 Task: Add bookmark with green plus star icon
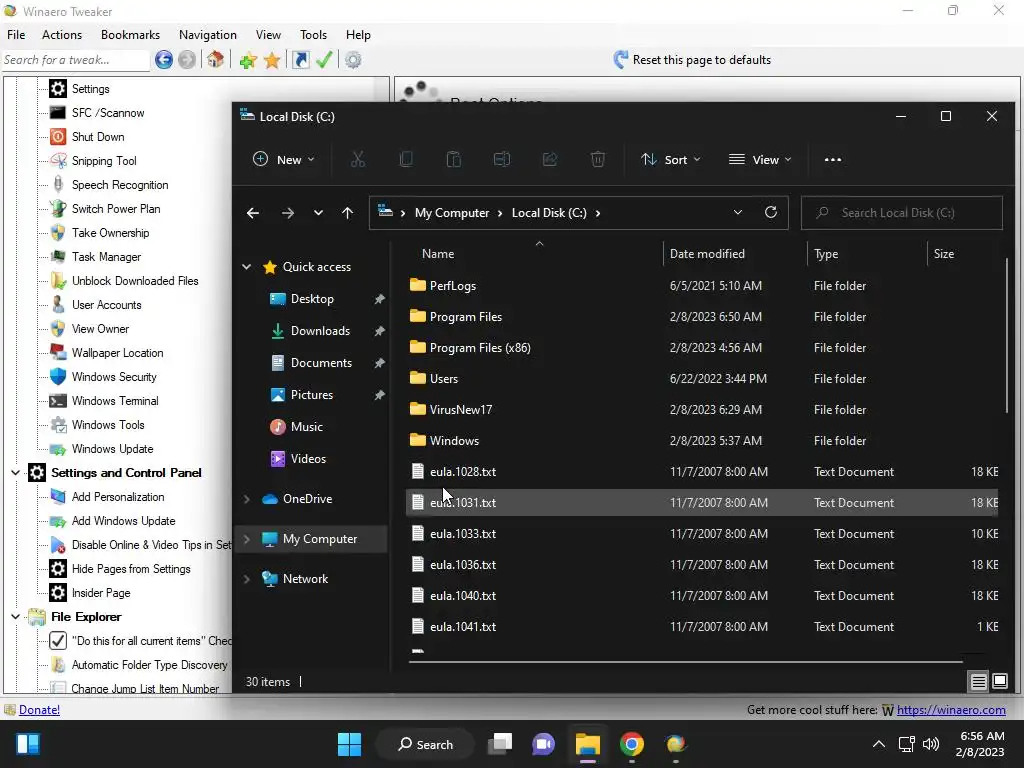point(248,60)
